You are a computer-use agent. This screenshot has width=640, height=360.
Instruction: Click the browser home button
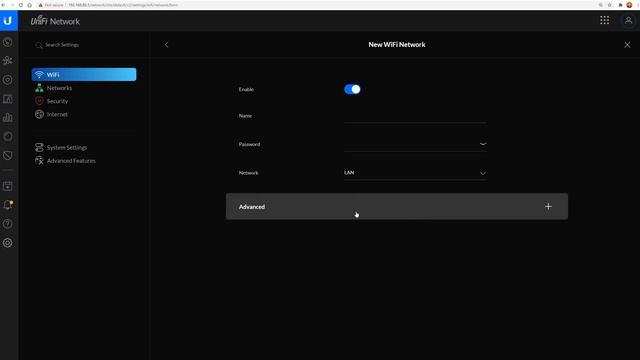pos(29,5)
